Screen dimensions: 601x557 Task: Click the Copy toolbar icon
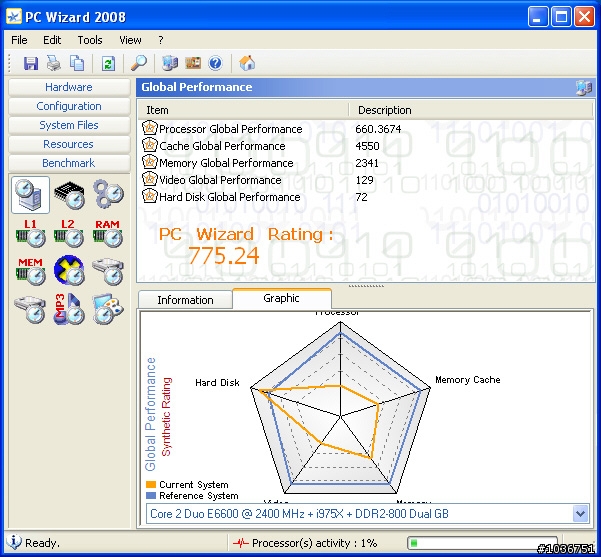(77, 63)
